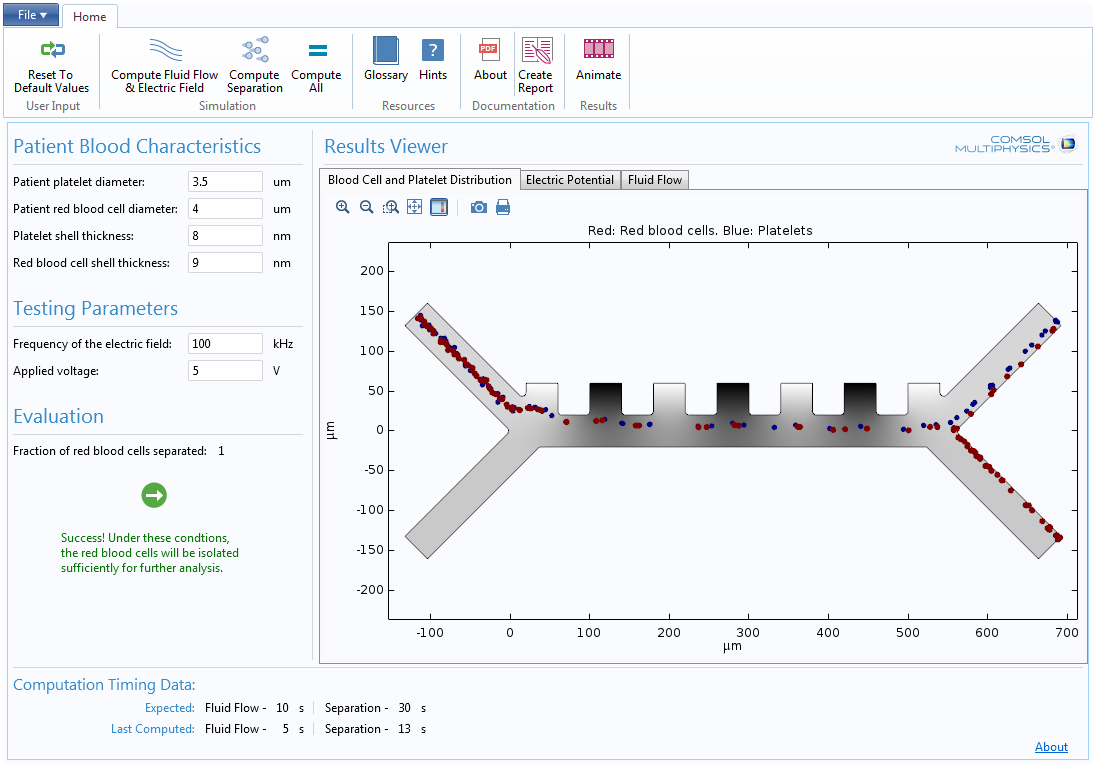1096x764 pixels.
Task: Switch to Electric Potential tab
Action: click(569, 180)
